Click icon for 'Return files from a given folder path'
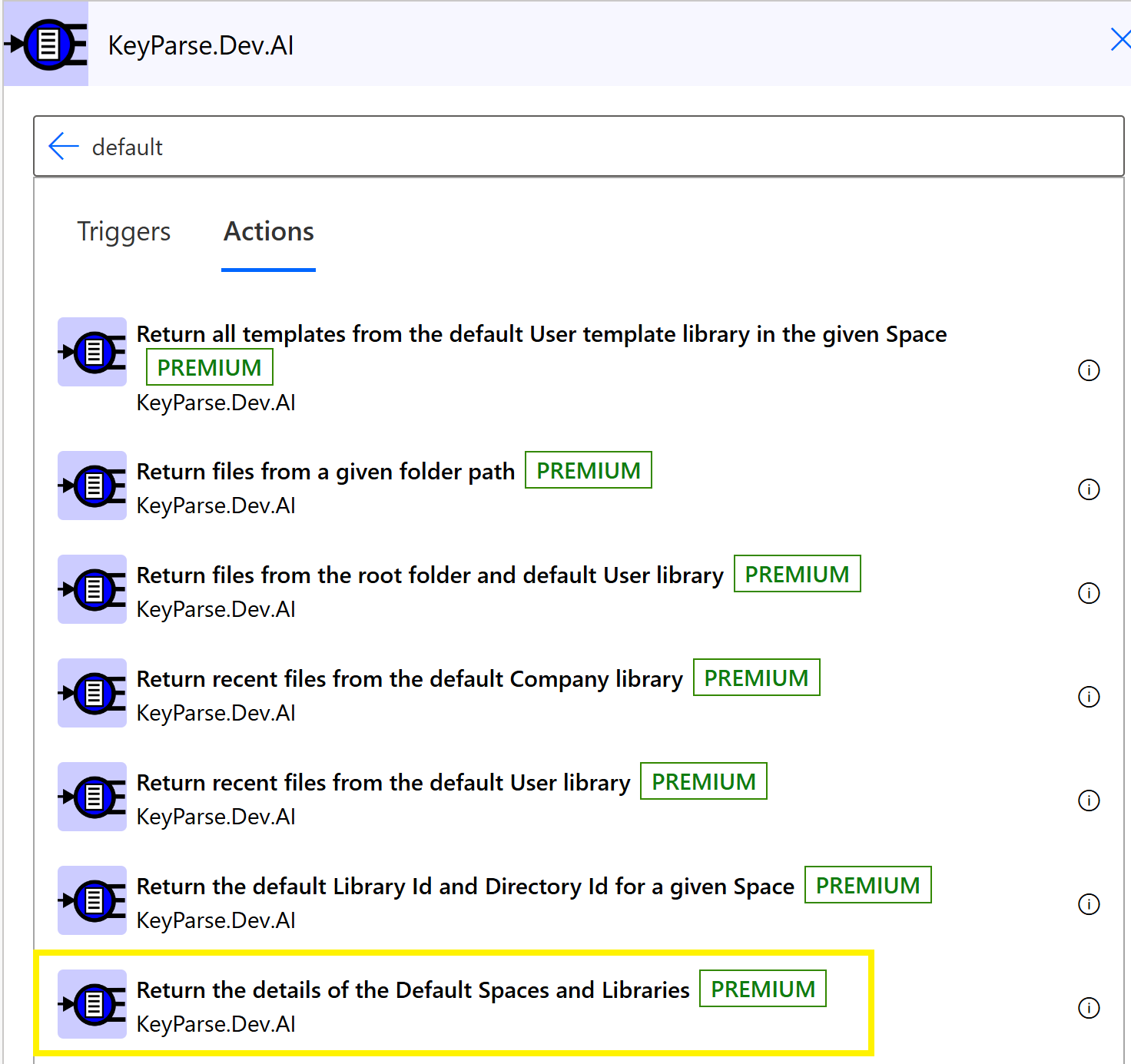Viewport: 1131px width, 1064px height. coord(92,486)
